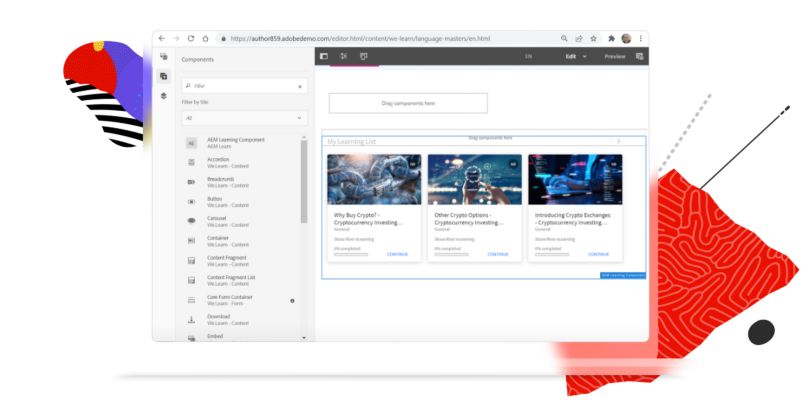Open annotations icon beside Preview

click(x=639, y=56)
